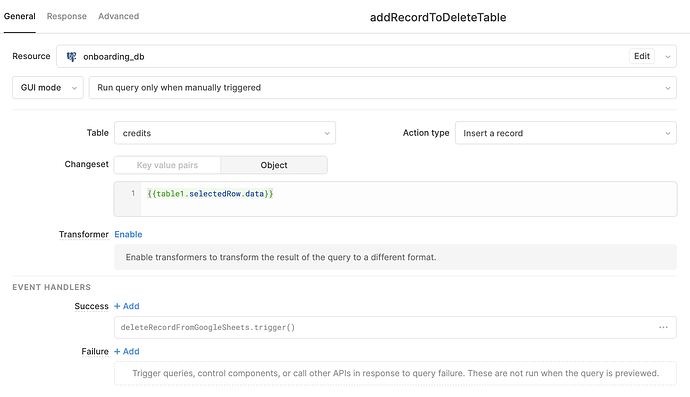This screenshot has width=690, height=397.
Task: Add a Failure event handler
Action: (127, 351)
